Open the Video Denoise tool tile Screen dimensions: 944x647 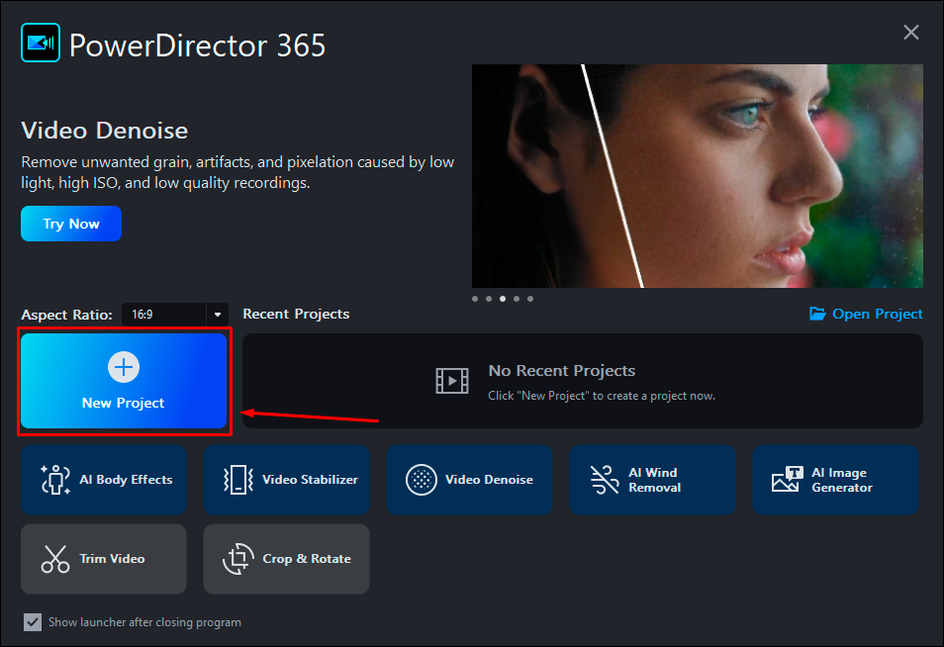tap(470, 480)
